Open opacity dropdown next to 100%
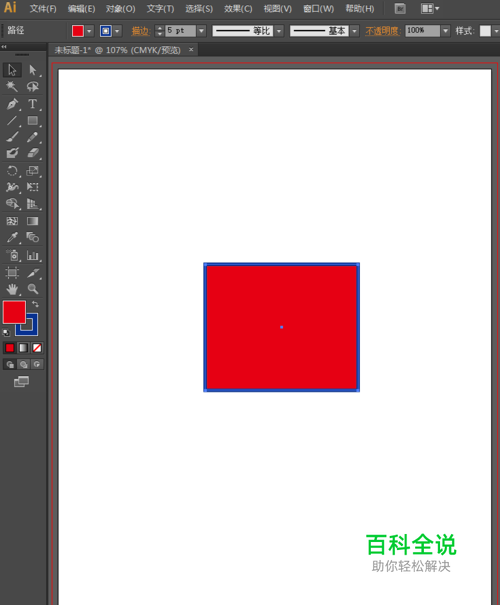 (446, 31)
